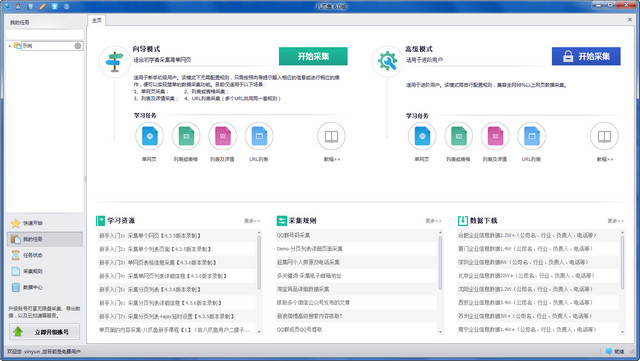
Task: Open 更多 link in 采集规则 section
Action: 433,221
